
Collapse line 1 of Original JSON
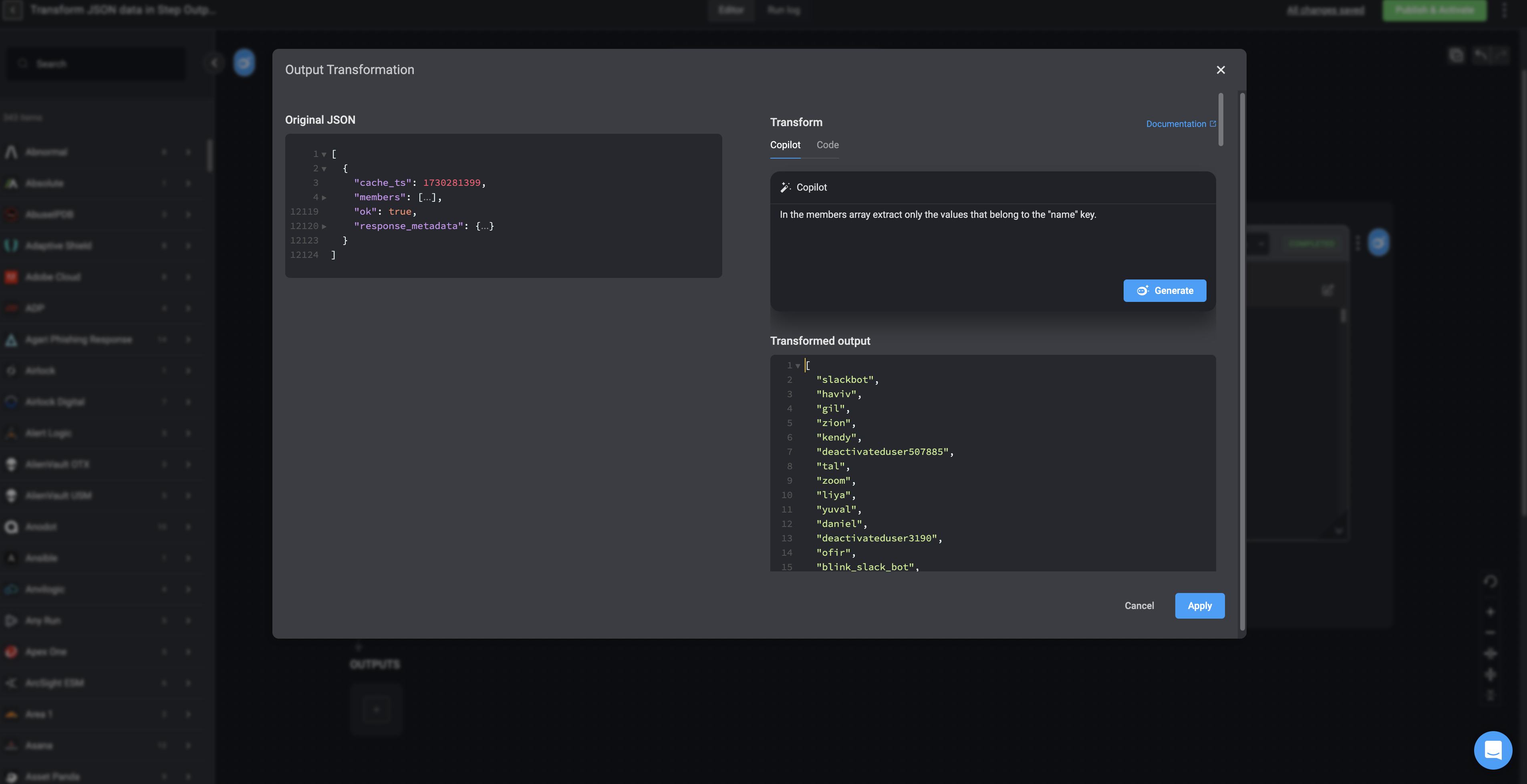pos(324,154)
